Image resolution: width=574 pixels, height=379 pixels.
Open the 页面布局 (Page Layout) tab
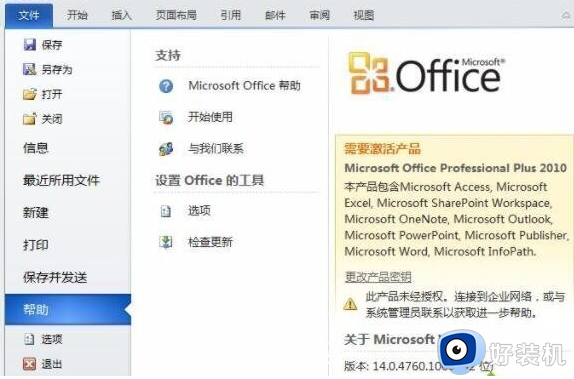click(176, 15)
